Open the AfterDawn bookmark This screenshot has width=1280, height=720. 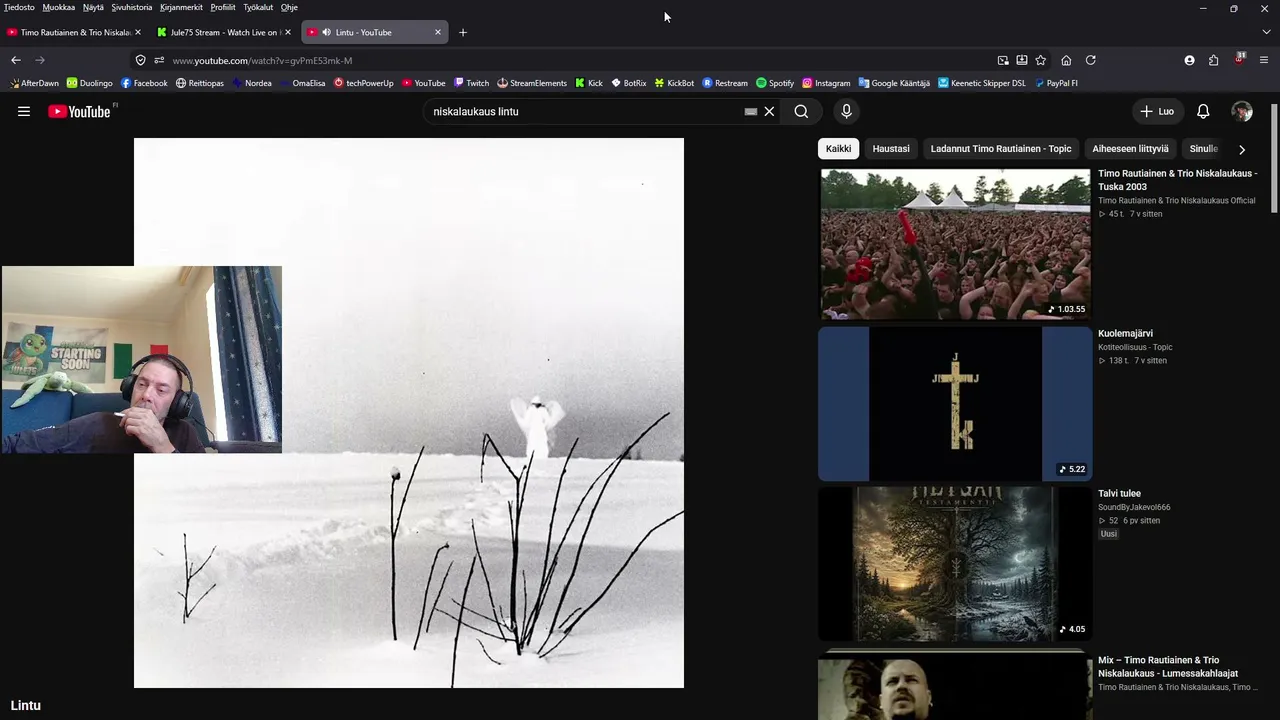click(x=34, y=83)
